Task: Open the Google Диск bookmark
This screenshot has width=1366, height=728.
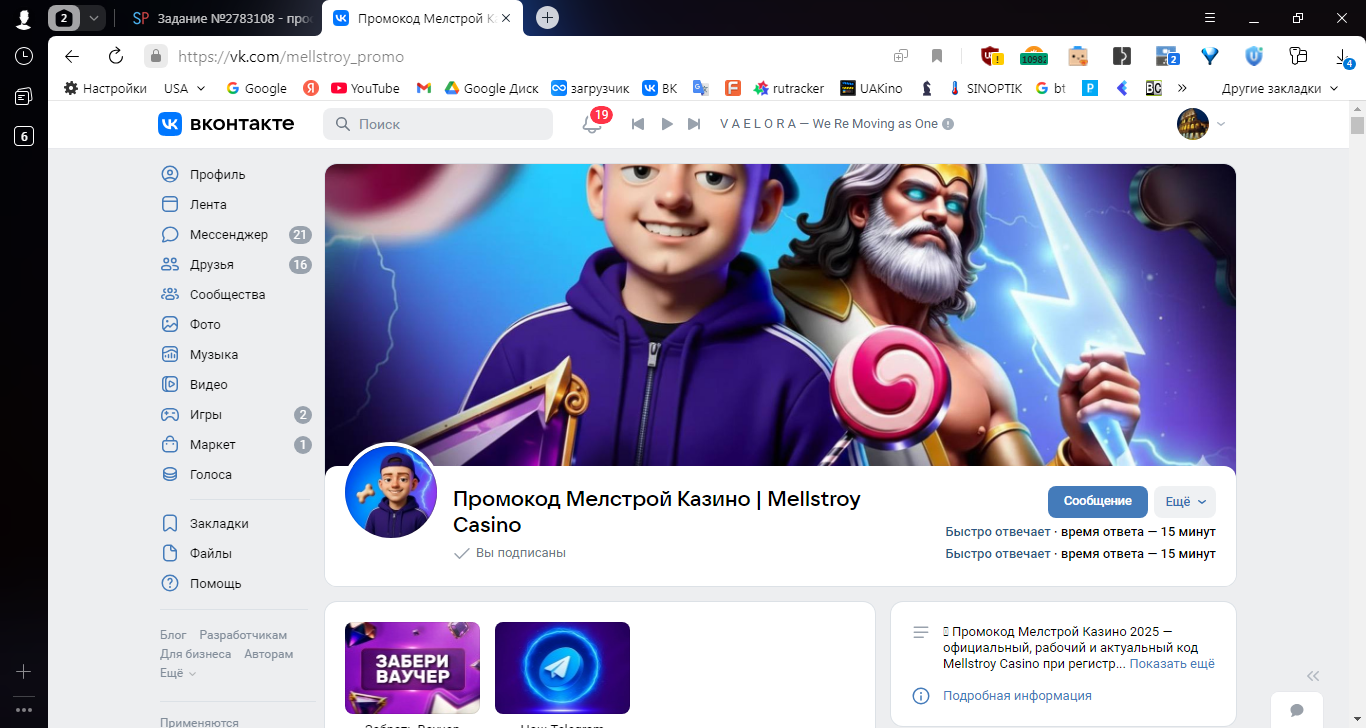Action: (491, 88)
